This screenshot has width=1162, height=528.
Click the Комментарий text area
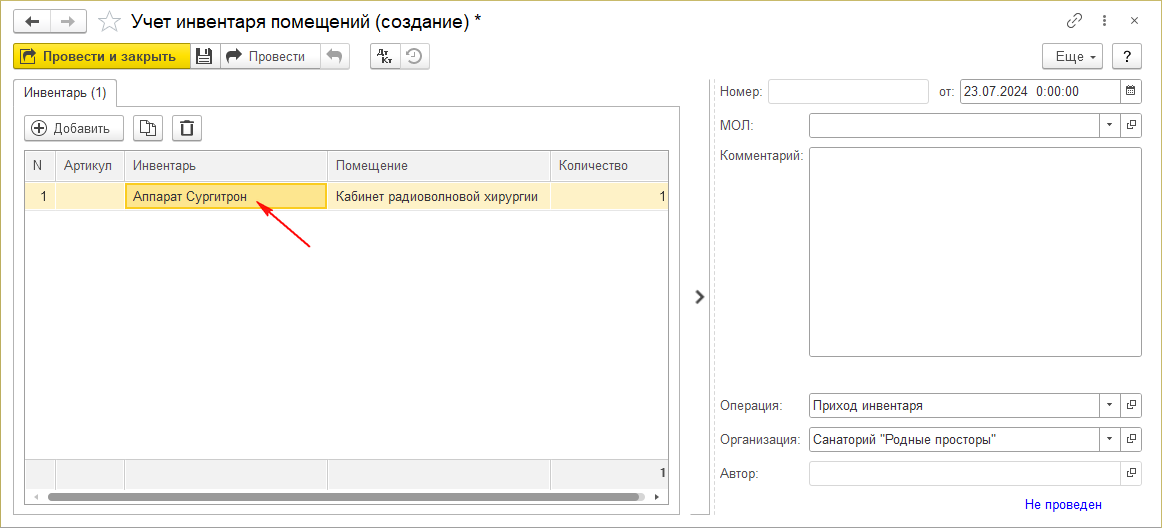pos(974,252)
